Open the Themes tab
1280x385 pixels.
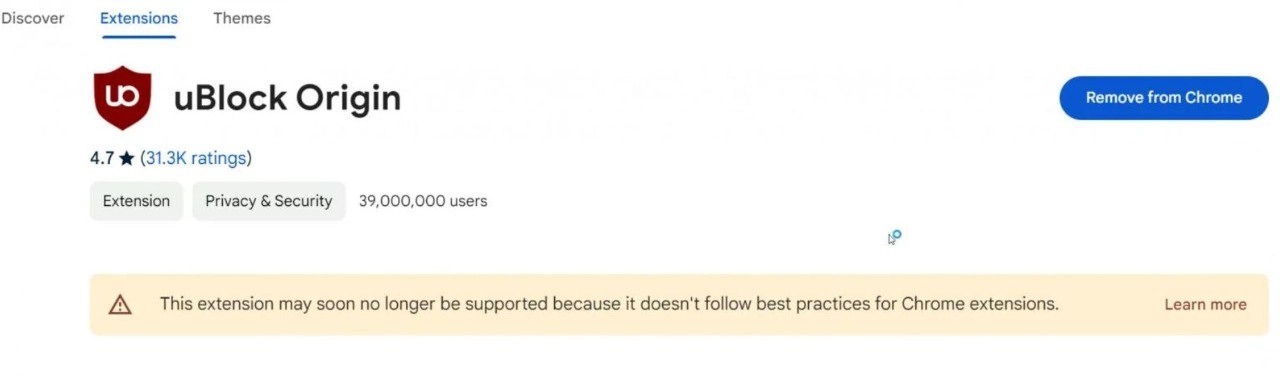click(242, 18)
